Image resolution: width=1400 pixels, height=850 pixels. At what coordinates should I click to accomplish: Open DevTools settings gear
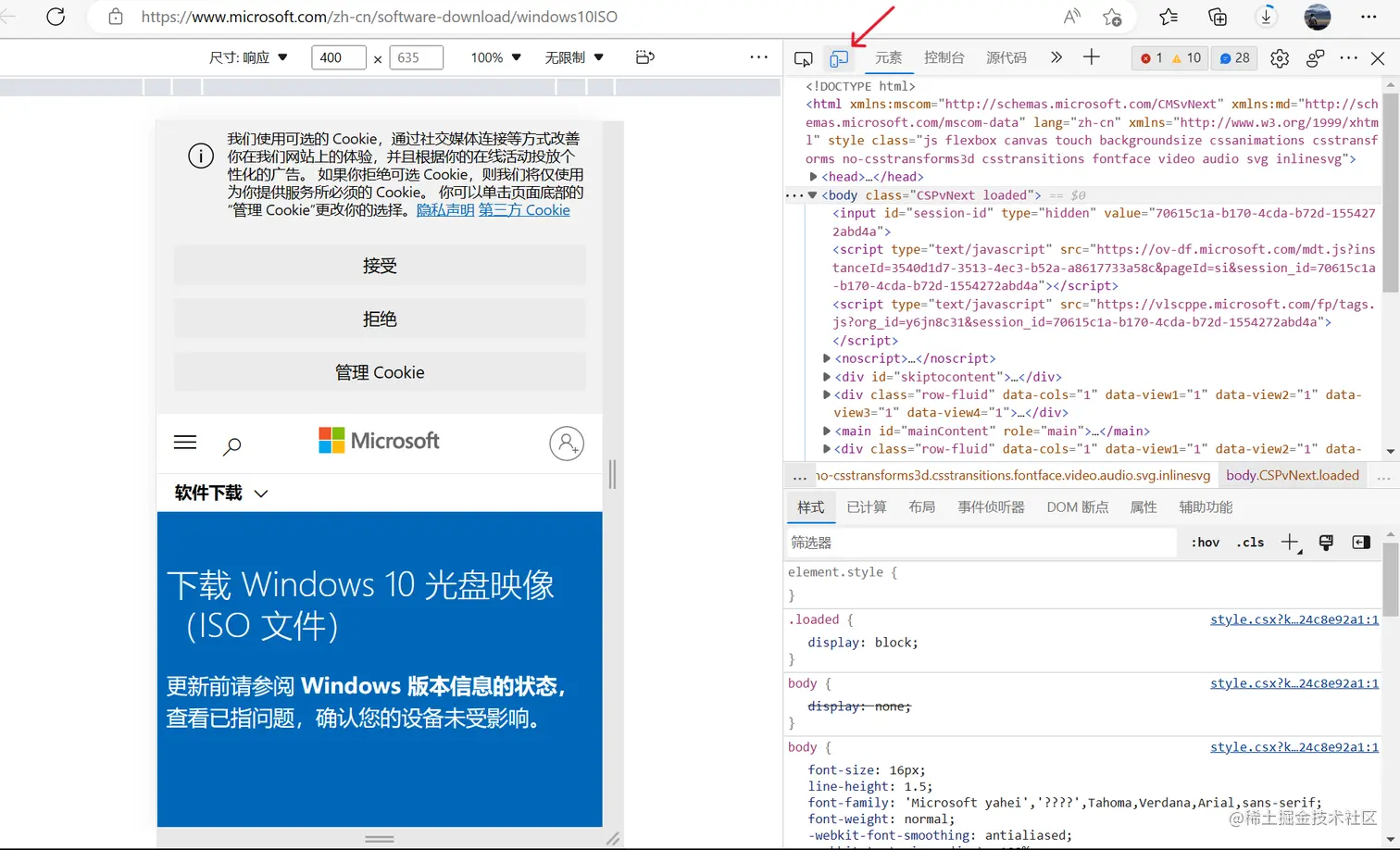click(x=1280, y=58)
